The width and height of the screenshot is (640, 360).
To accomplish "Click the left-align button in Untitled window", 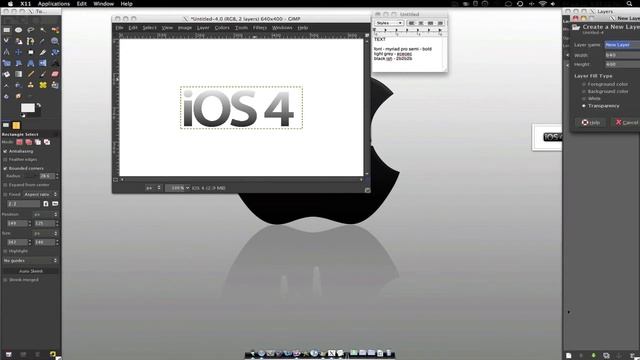I will pyautogui.click(x=411, y=23).
